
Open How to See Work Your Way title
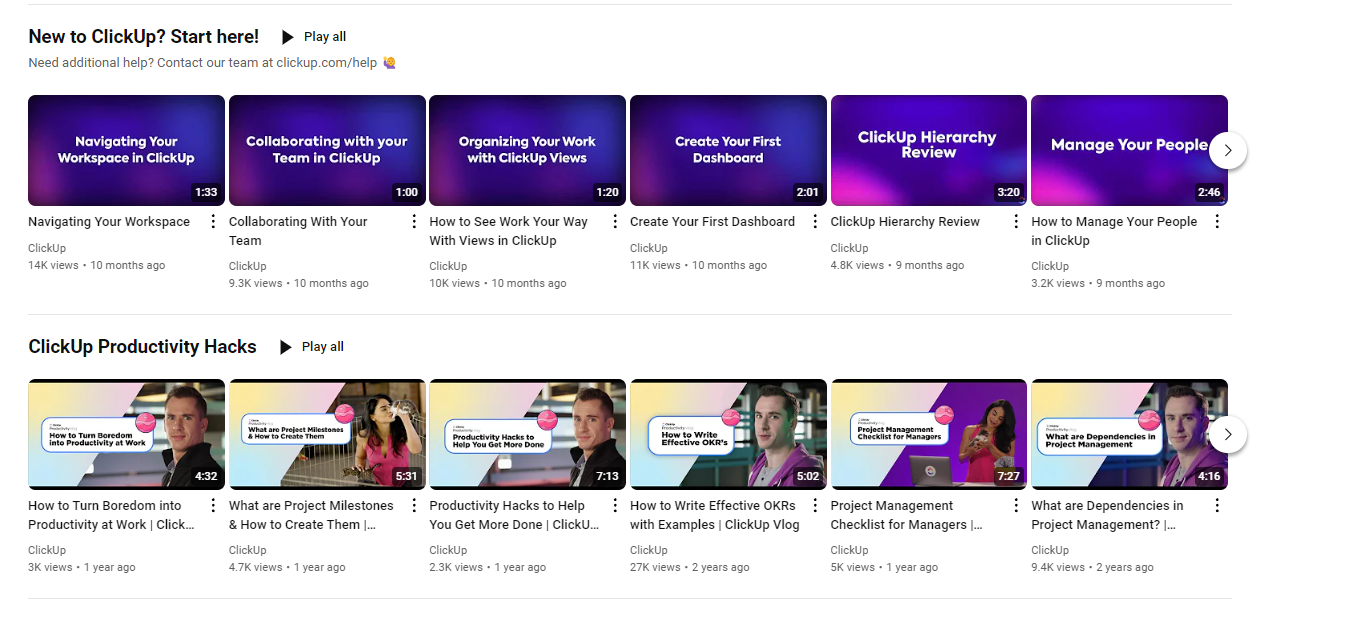(508, 231)
